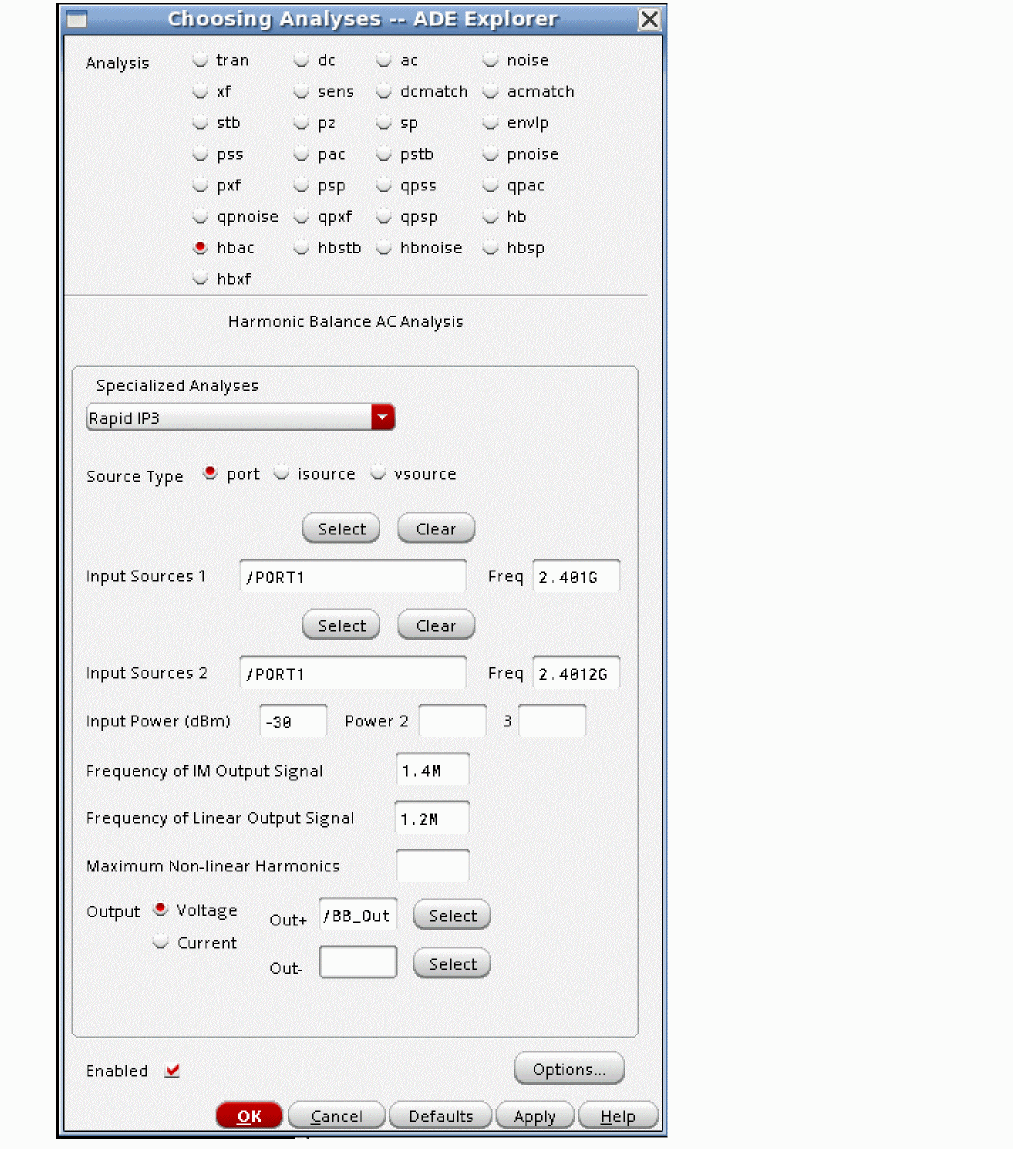Click Clear above Input Sources 2
This screenshot has width=1013, height=1149.
point(436,625)
